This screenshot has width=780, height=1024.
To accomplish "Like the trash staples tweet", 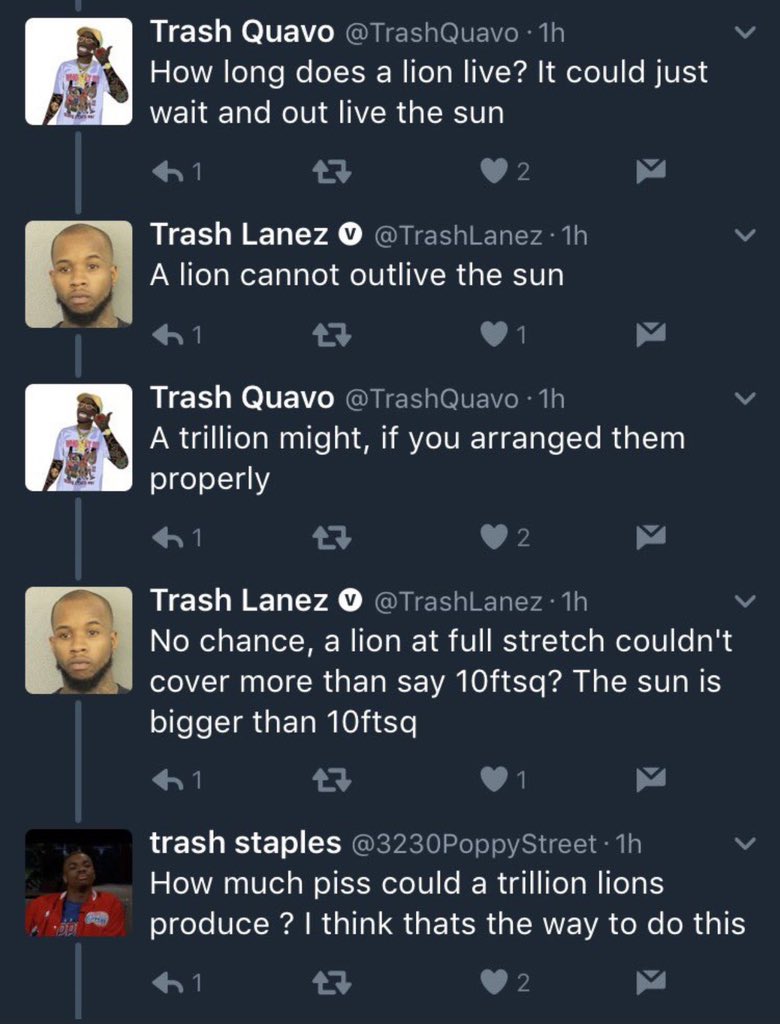I will (495, 982).
